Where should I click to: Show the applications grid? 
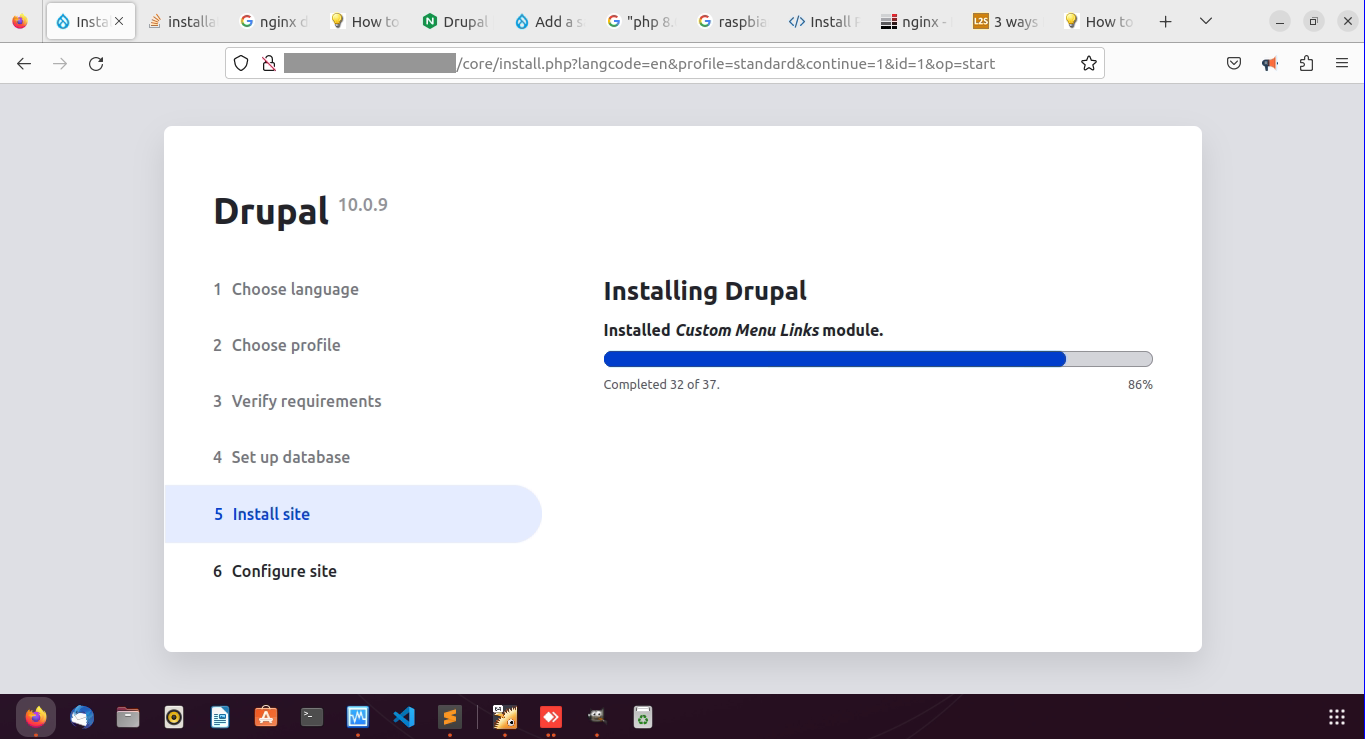pos(1337,717)
